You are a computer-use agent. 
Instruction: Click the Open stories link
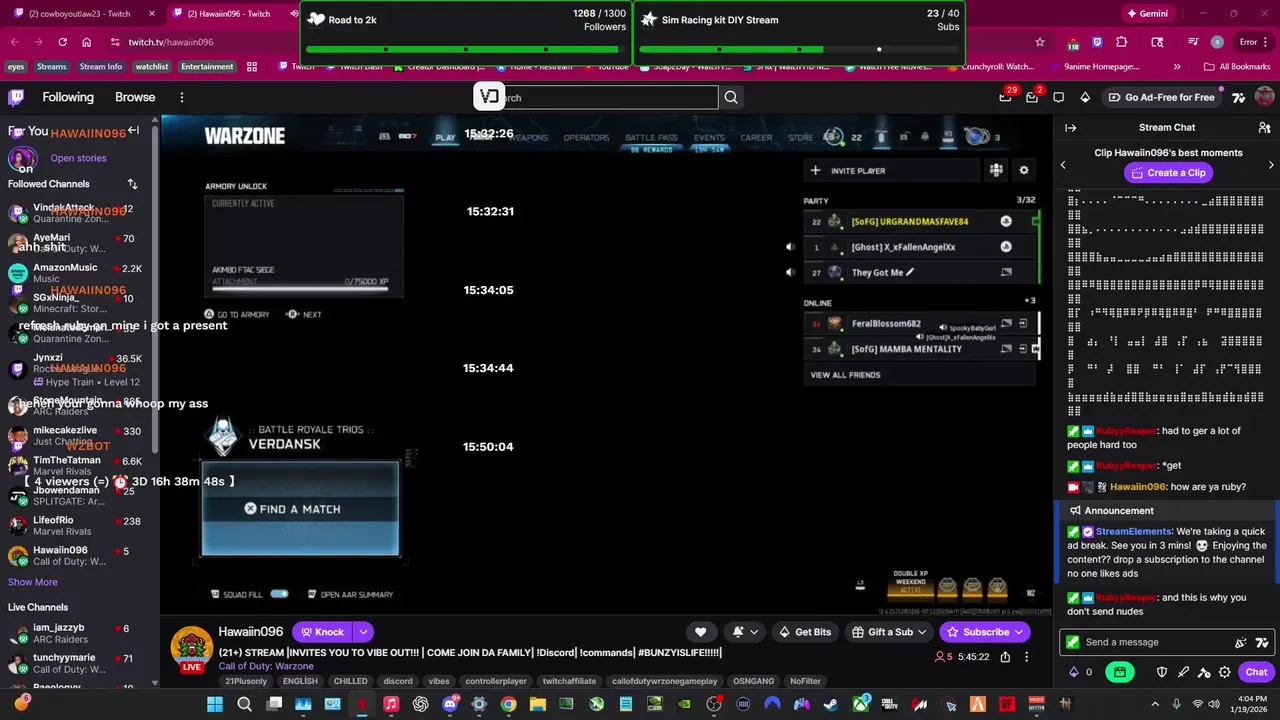(78, 158)
